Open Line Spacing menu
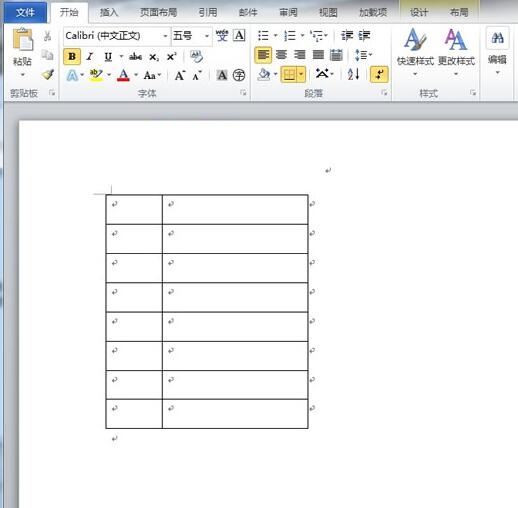 (x=363, y=55)
